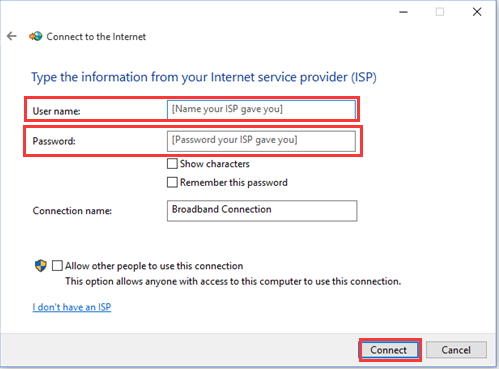Close the dialog with the X button
The image size is (499, 369).
477,12
